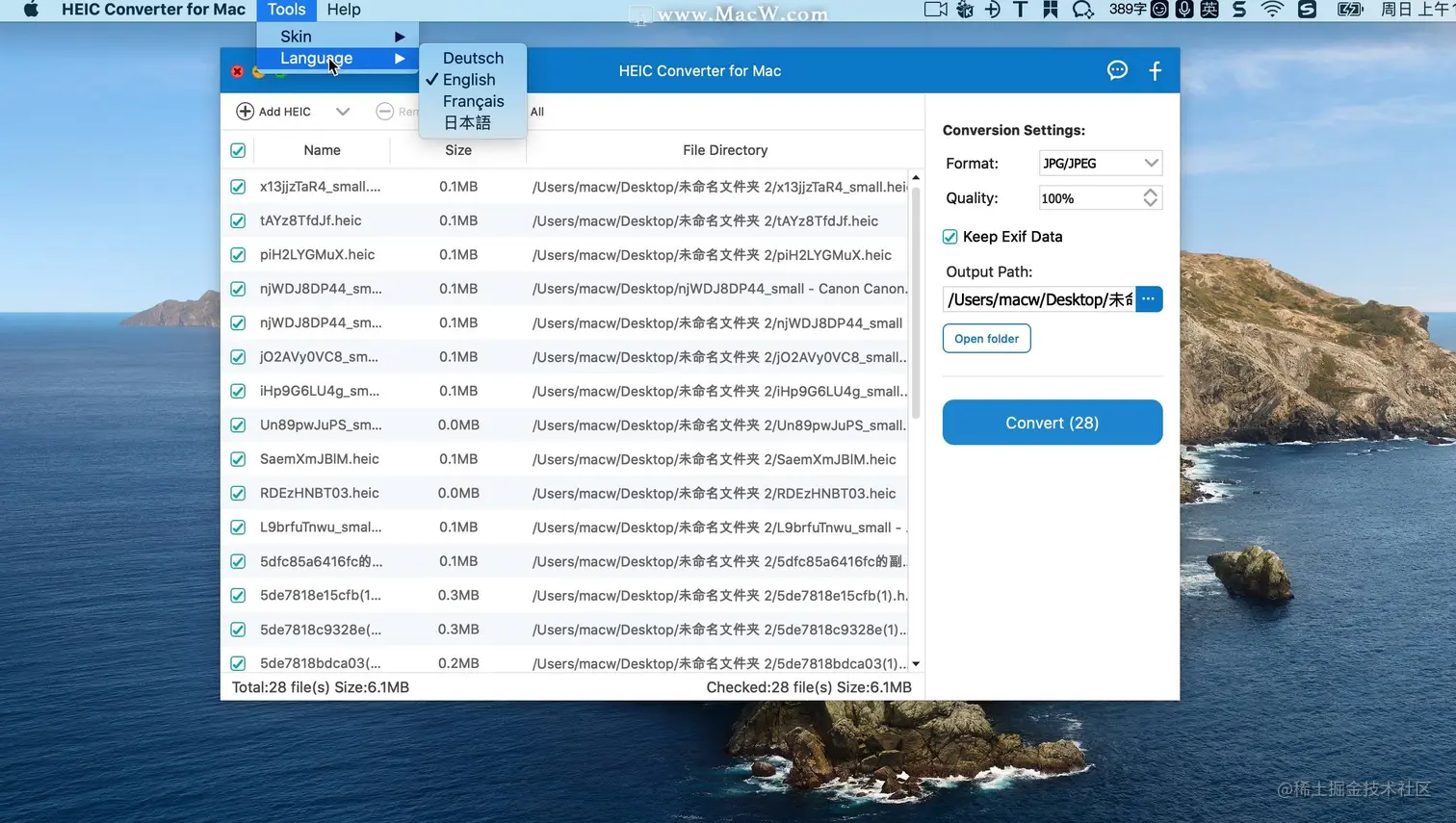Click the screen mirroring menu bar icon
1456x823 pixels.
point(935,10)
